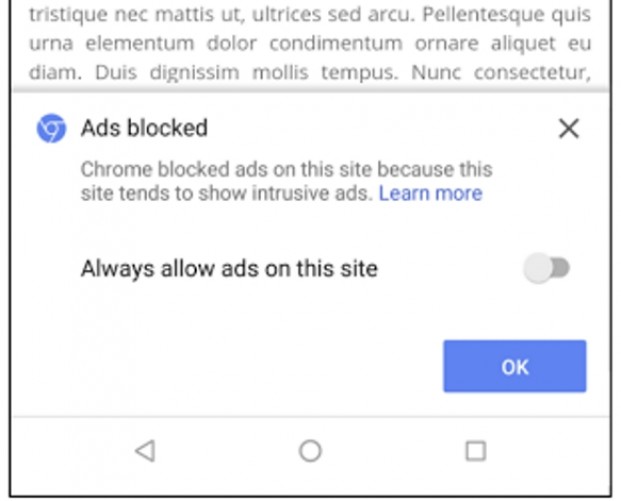Image resolution: width=621 pixels, height=501 pixels.
Task: Open recent apps with the square icon
Action: (x=476, y=451)
